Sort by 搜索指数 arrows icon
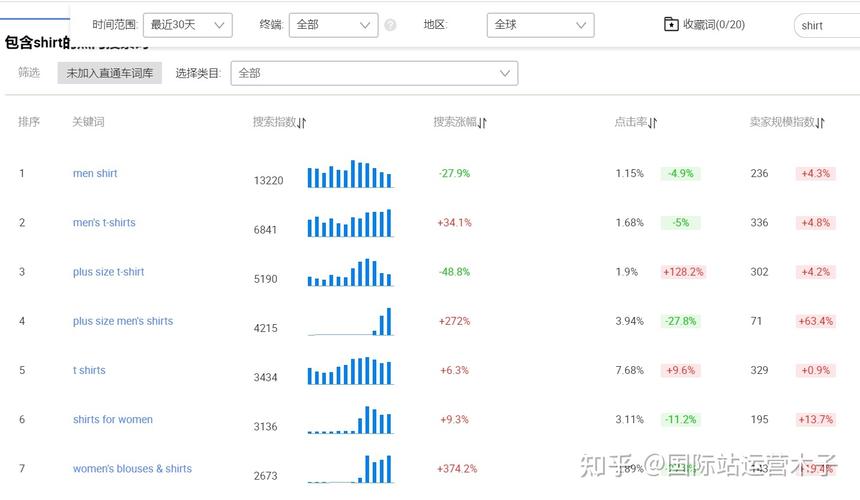The height and width of the screenshot is (500, 860). [302, 123]
